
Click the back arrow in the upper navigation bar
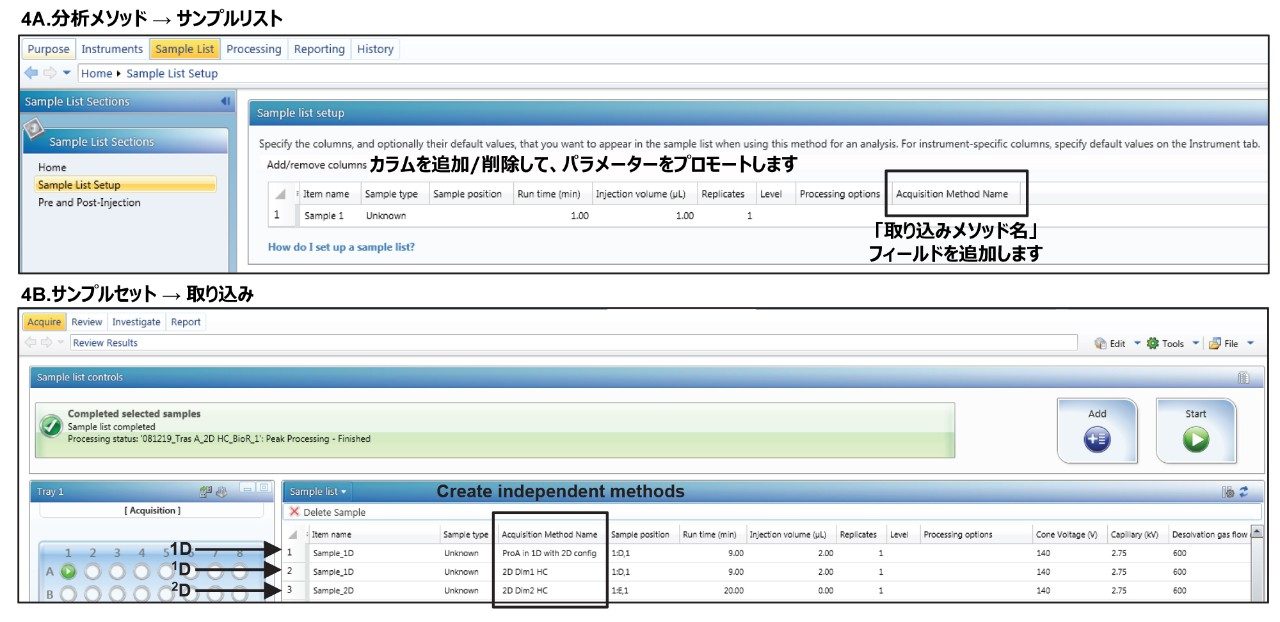pos(31,73)
